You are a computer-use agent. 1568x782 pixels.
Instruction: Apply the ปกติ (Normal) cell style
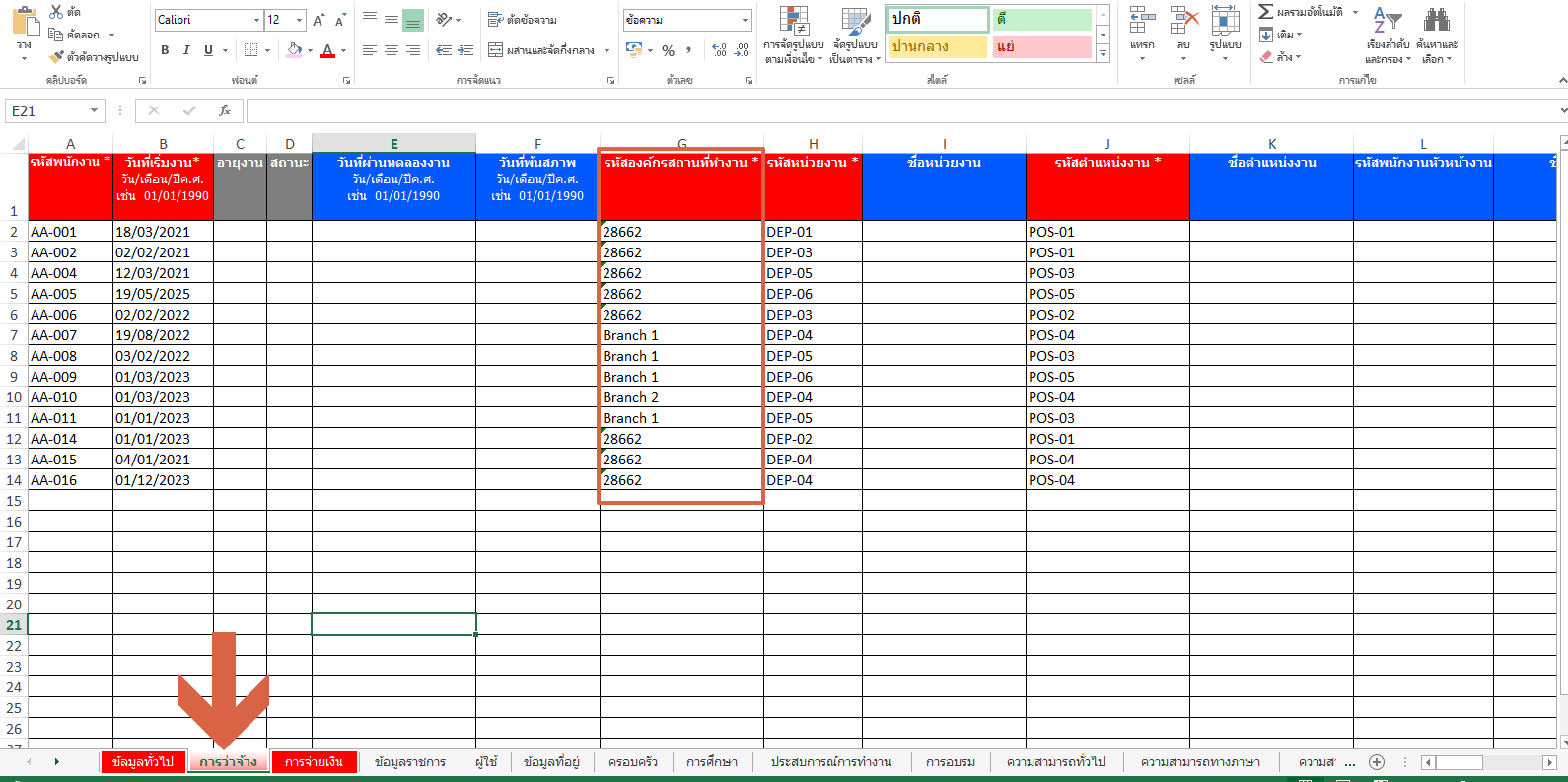937,20
